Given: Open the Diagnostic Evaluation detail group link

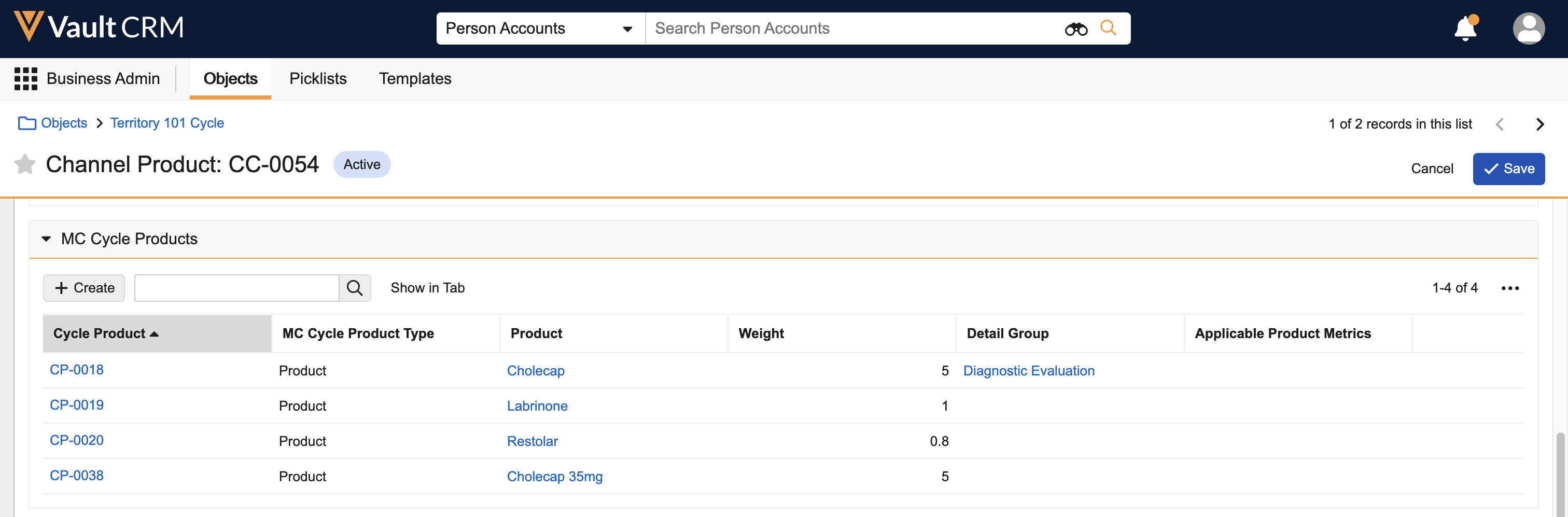Looking at the screenshot, I should 1028,371.
